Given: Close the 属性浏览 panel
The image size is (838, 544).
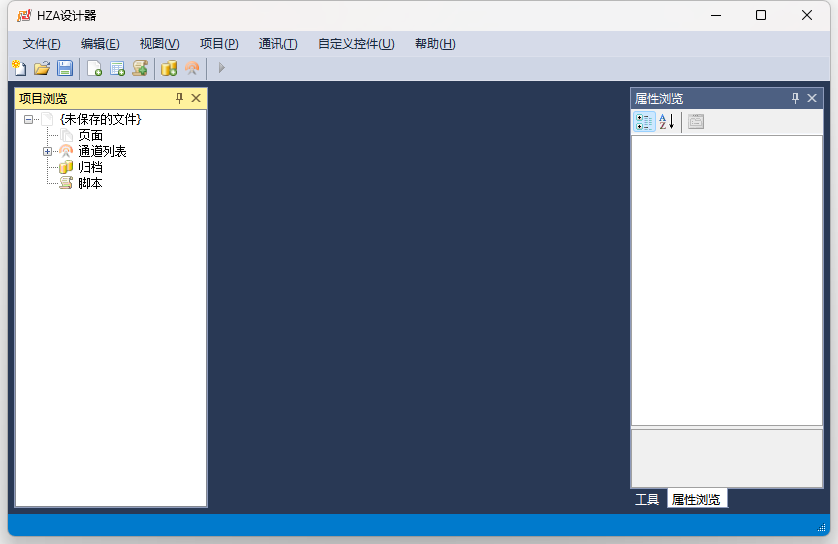Looking at the screenshot, I should click(x=812, y=98).
